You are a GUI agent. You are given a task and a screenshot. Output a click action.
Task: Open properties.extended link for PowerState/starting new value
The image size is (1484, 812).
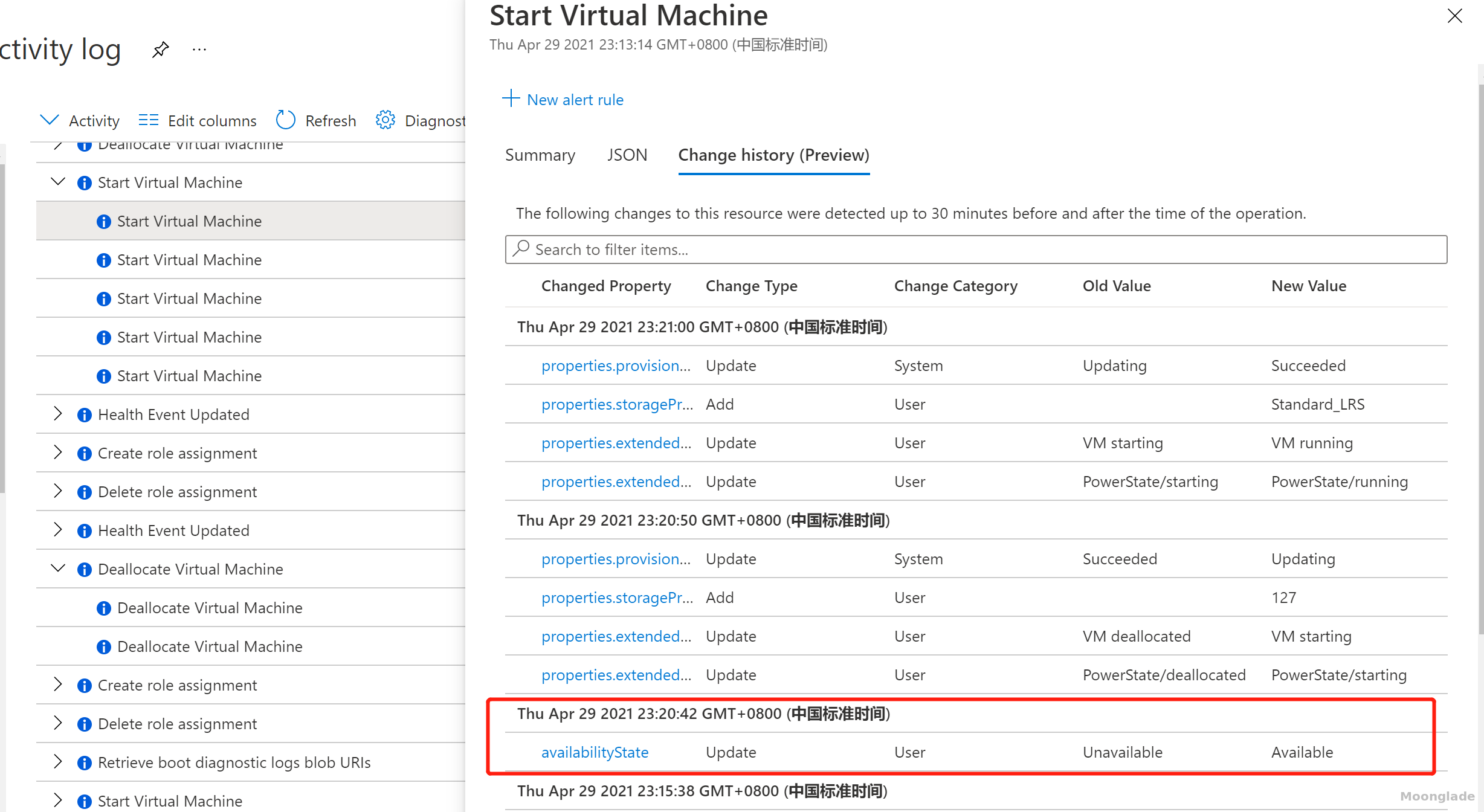[x=616, y=675]
